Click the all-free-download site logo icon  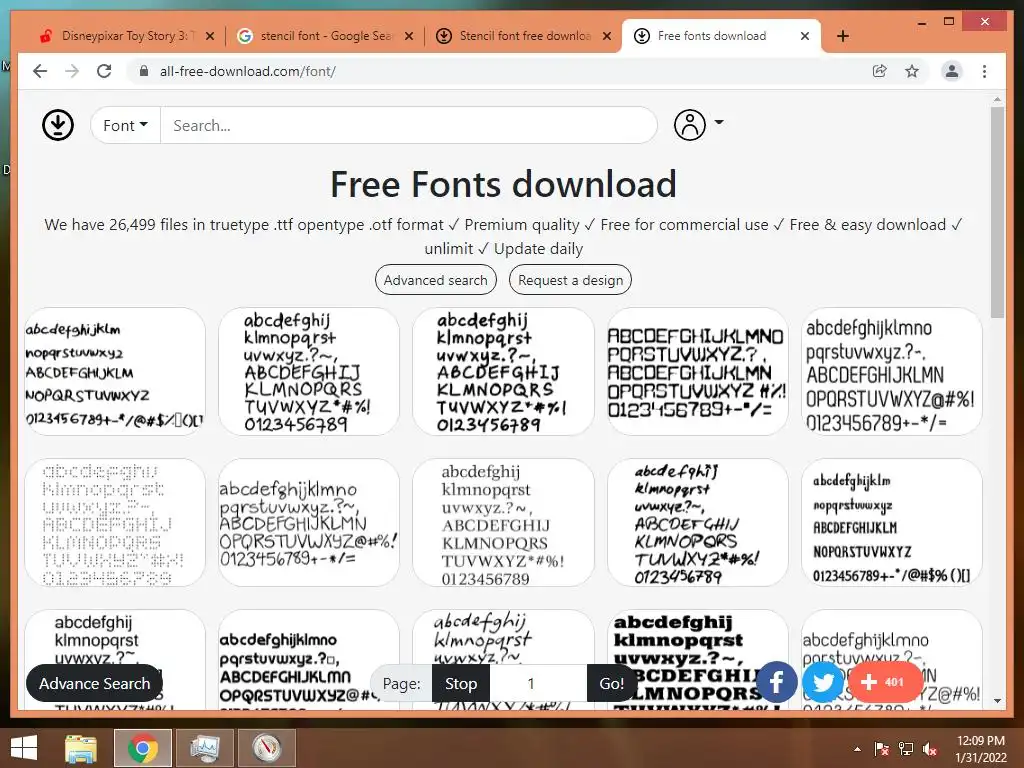click(58, 125)
